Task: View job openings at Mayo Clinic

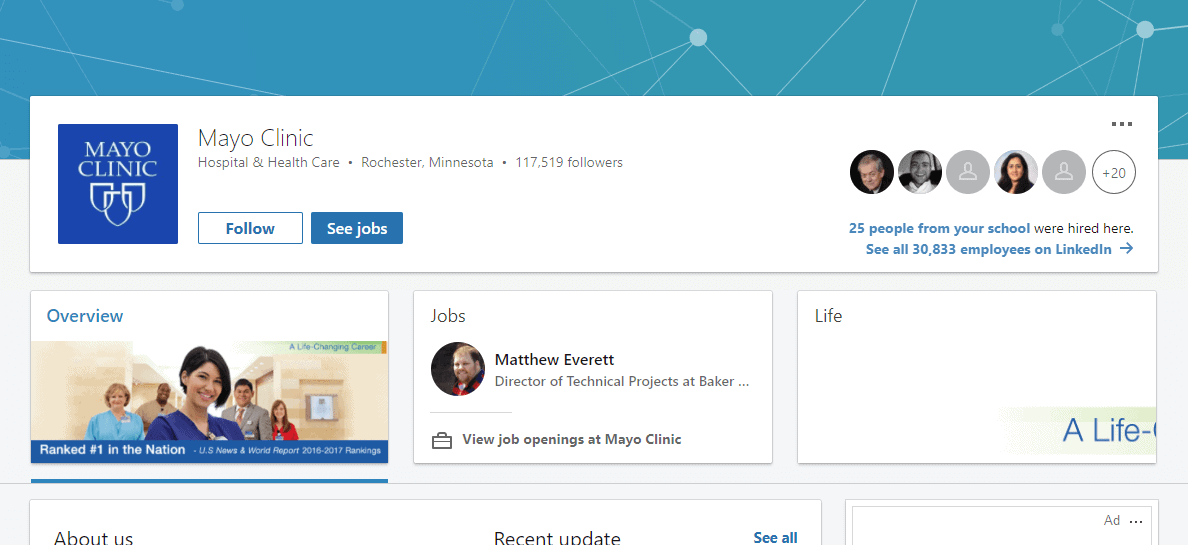Action: click(572, 439)
